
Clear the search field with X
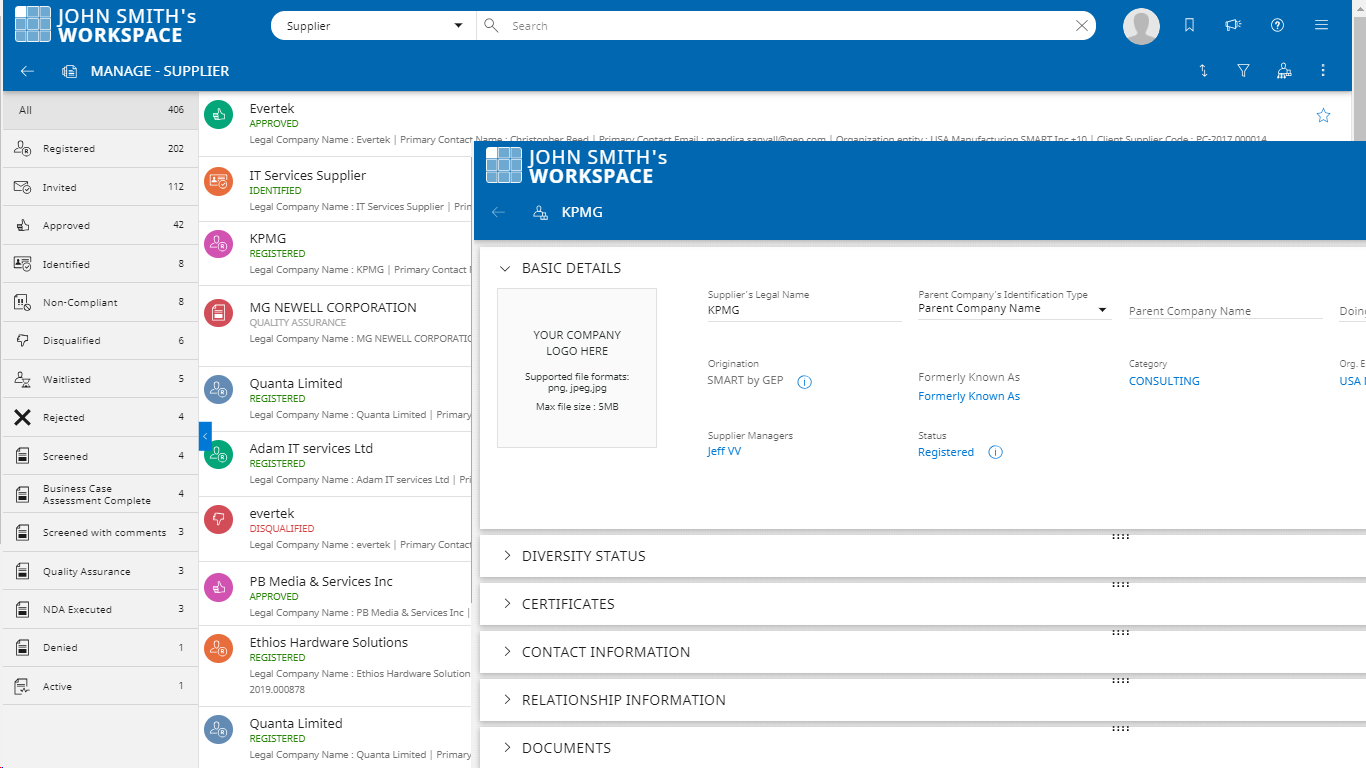pos(1081,26)
